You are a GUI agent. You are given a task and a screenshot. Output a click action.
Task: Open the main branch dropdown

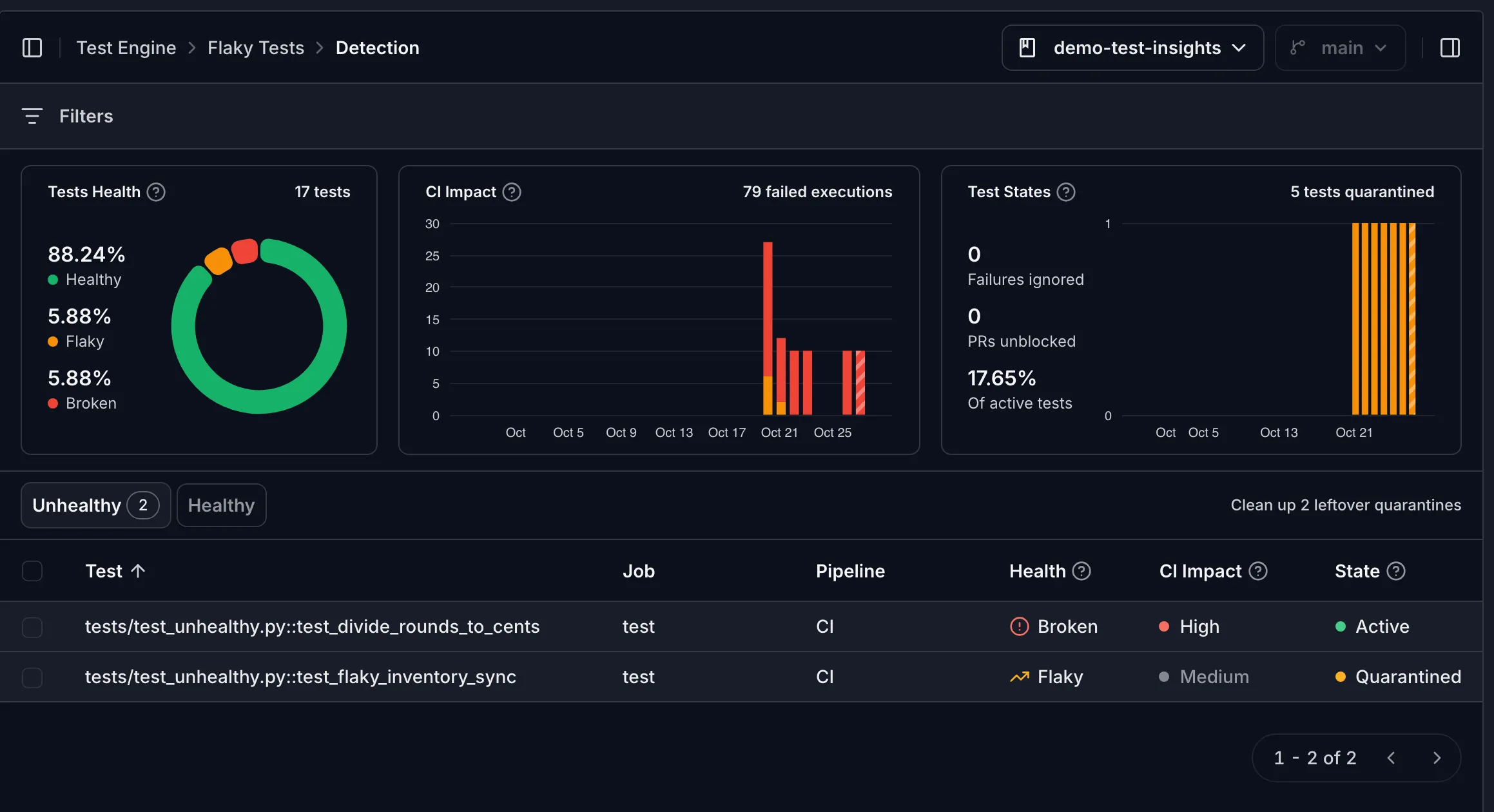tap(1340, 48)
